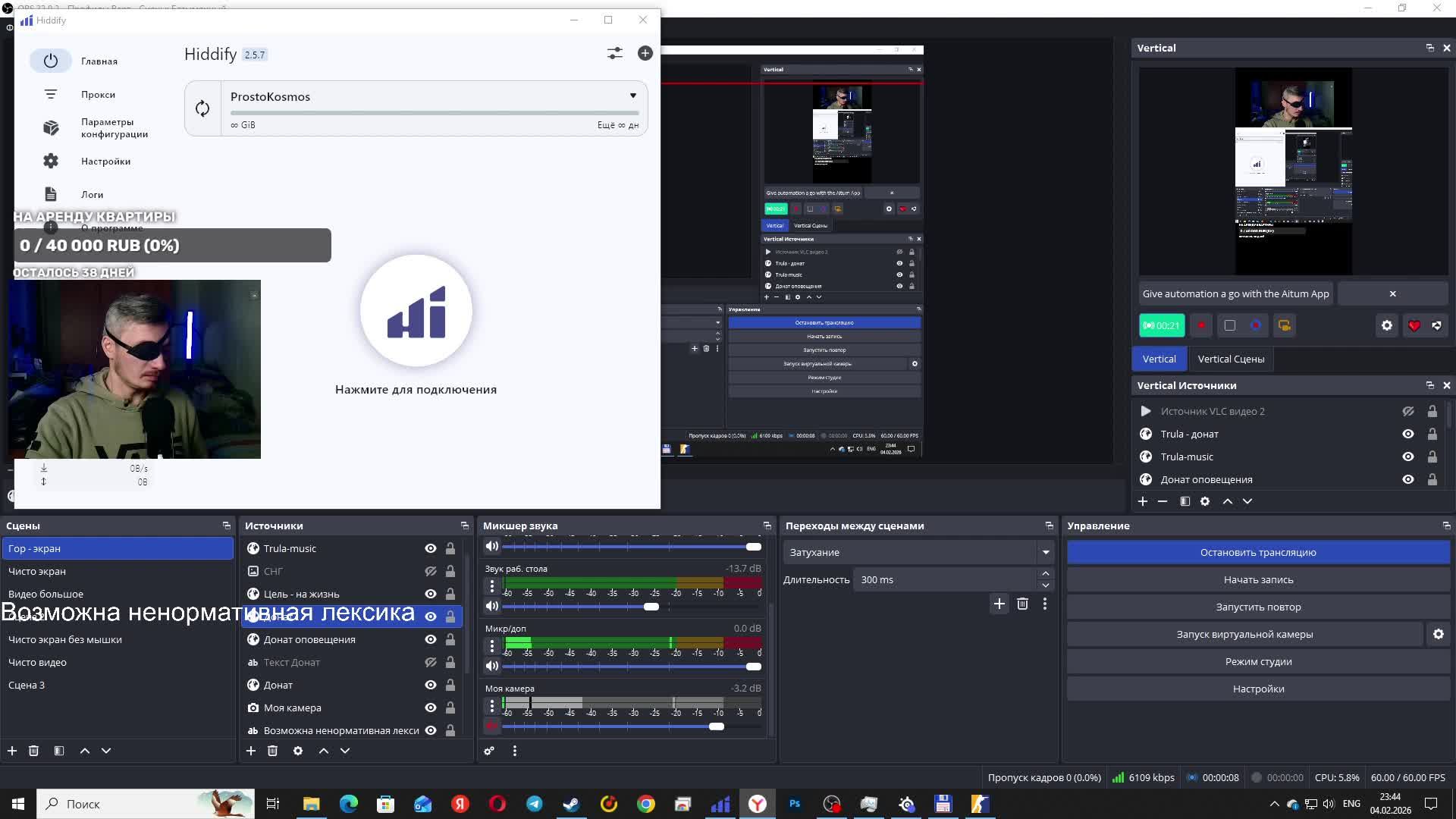Open Hiddify quick settings sliders icon
Viewport: 1456px width, 819px height.
[x=614, y=53]
